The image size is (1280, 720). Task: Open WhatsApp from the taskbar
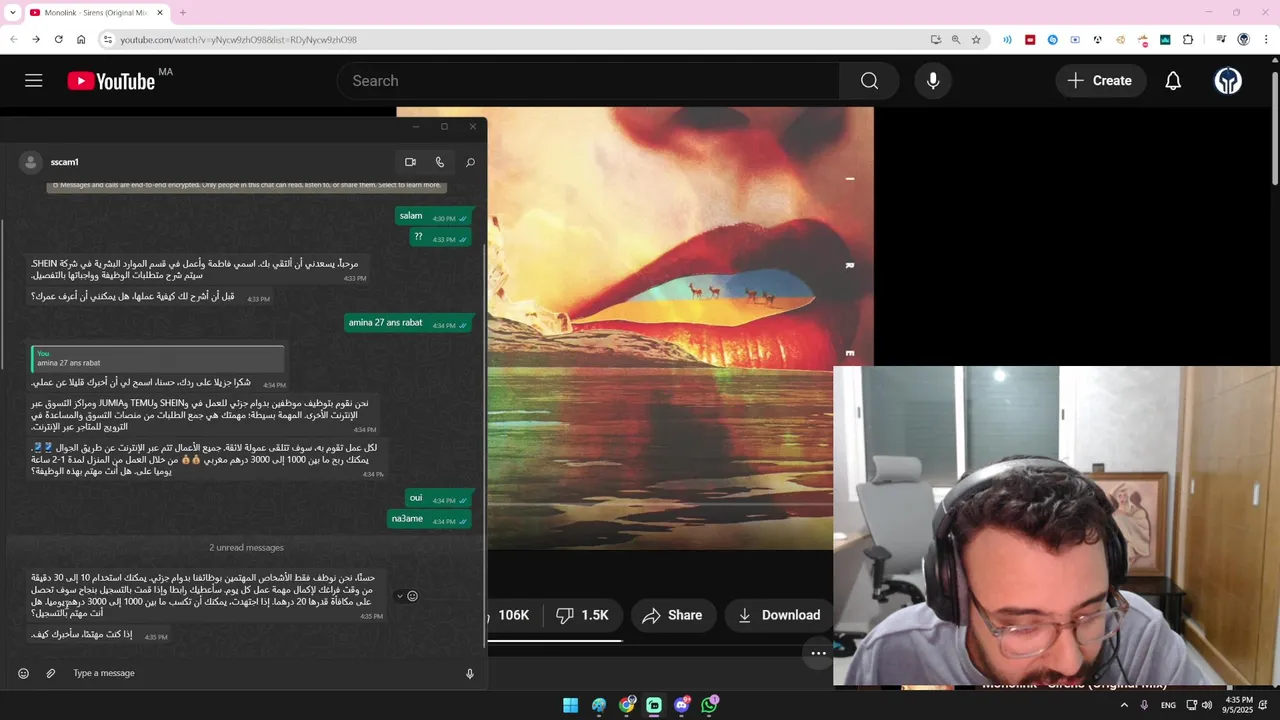709,705
